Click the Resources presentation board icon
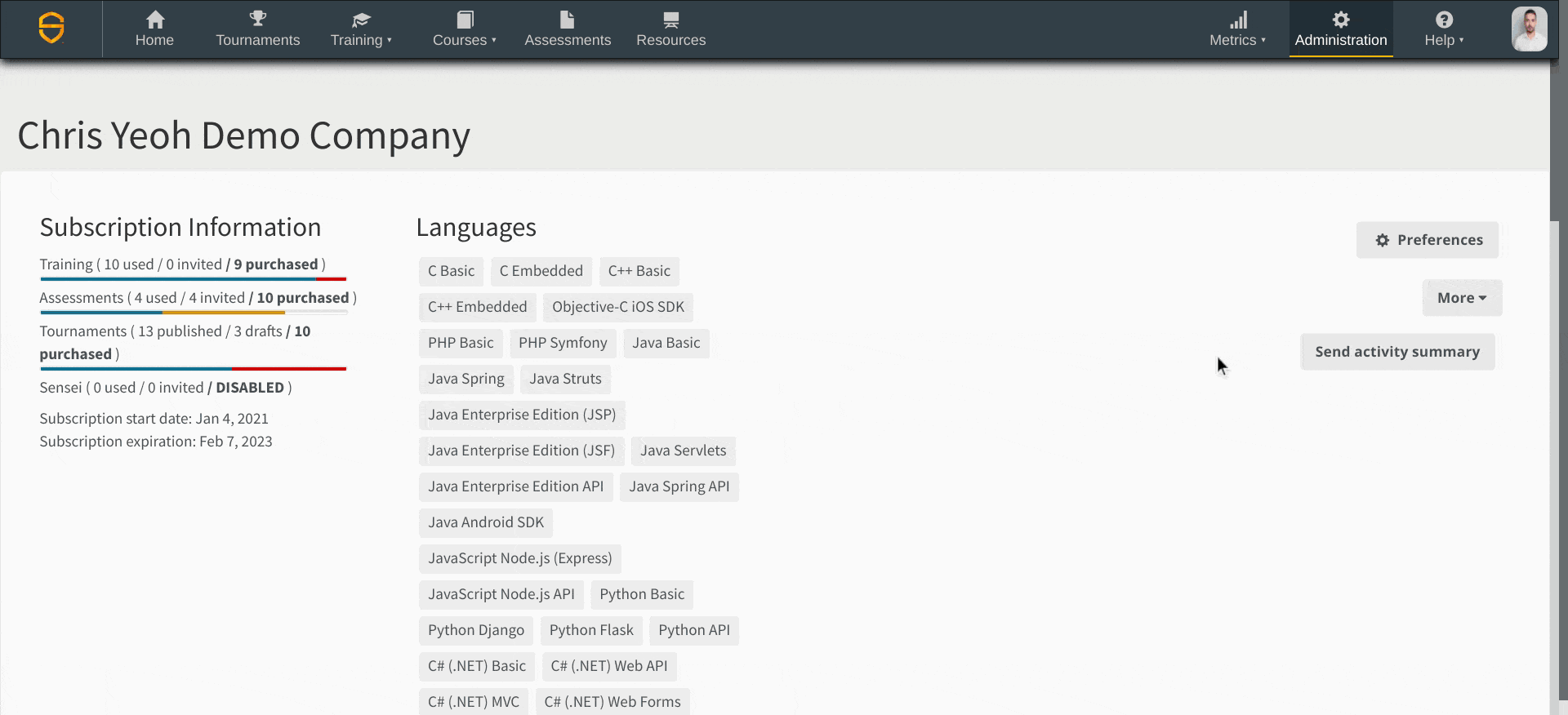The height and width of the screenshot is (715, 1568). click(x=671, y=20)
